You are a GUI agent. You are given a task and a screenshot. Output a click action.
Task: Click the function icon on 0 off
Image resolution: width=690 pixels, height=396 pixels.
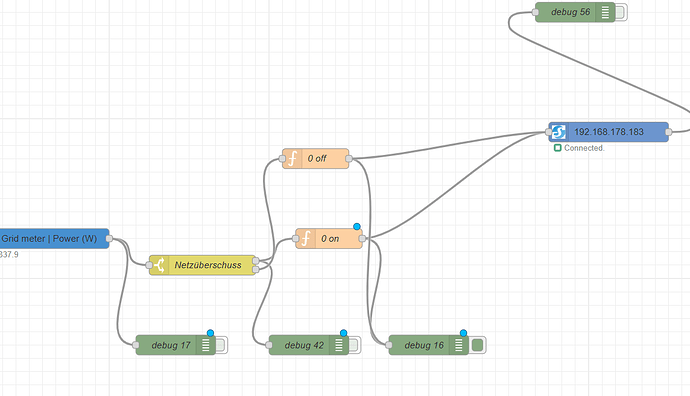[x=292, y=158]
